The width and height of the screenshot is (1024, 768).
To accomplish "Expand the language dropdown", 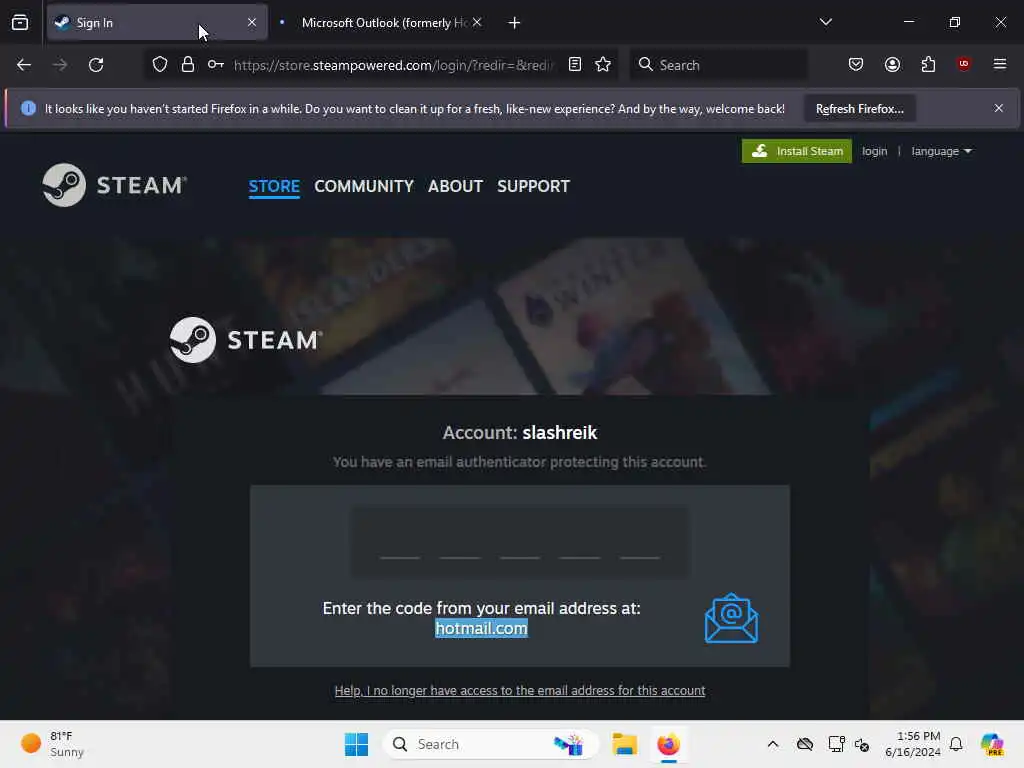I will click(941, 152).
